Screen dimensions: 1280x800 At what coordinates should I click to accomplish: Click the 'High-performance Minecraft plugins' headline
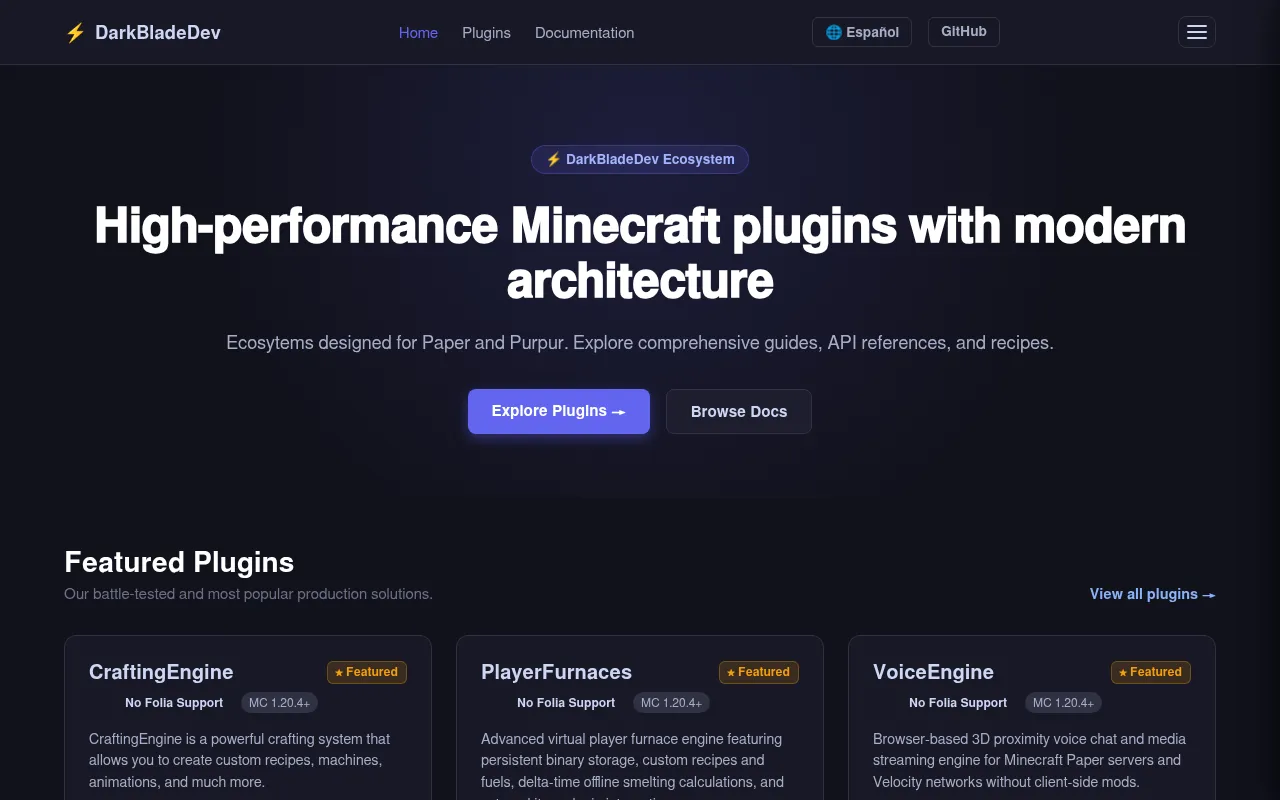point(640,253)
